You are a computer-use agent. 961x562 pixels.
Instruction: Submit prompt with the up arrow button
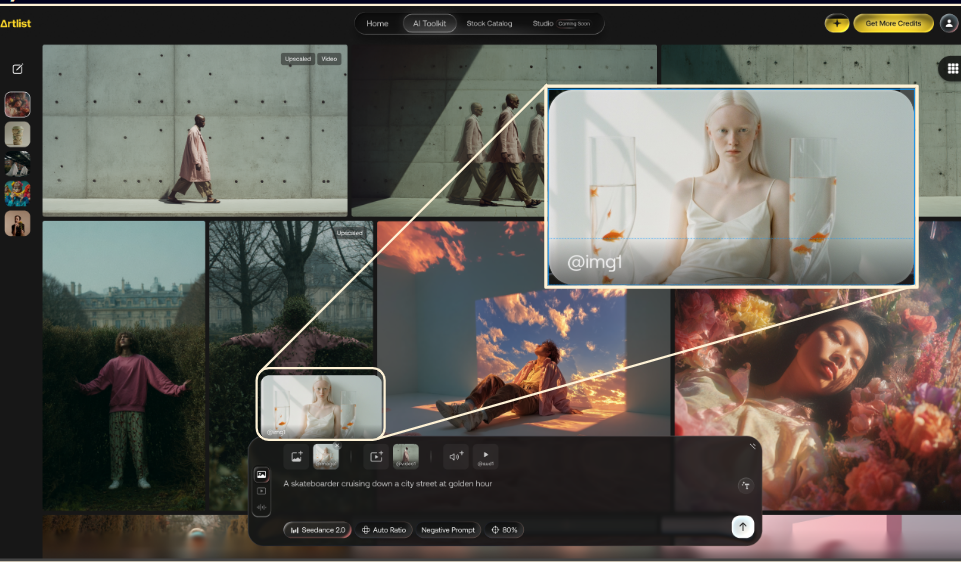pyautogui.click(x=742, y=527)
